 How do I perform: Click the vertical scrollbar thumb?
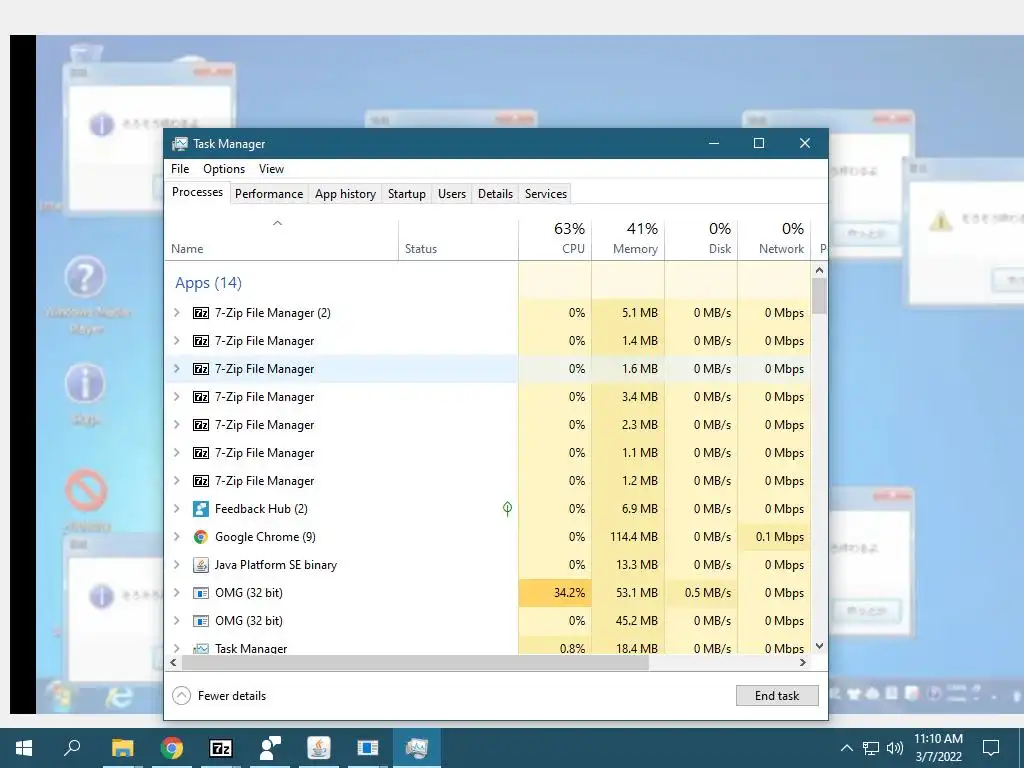point(819,296)
